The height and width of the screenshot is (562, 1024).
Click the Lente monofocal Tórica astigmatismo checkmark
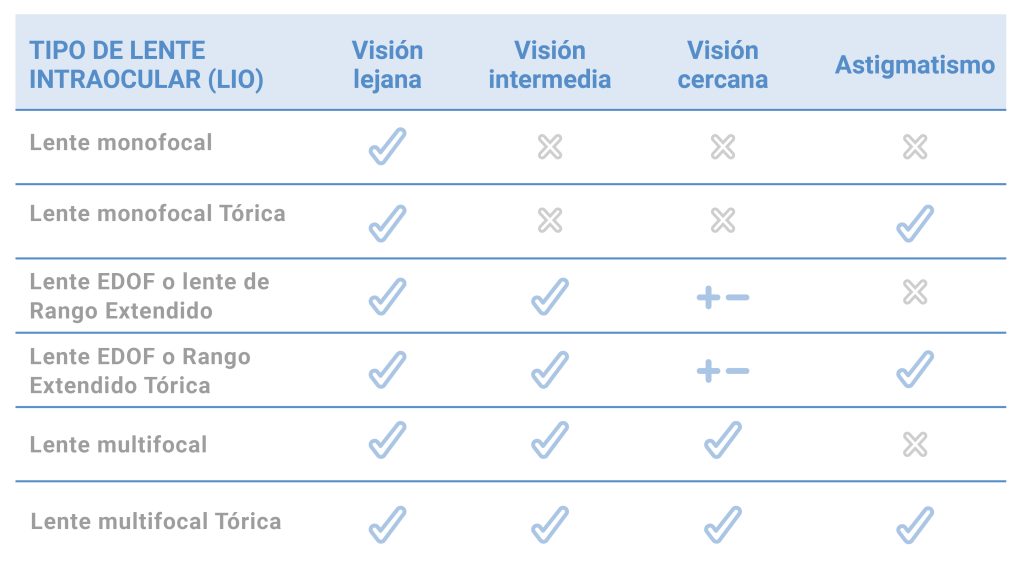[914, 223]
